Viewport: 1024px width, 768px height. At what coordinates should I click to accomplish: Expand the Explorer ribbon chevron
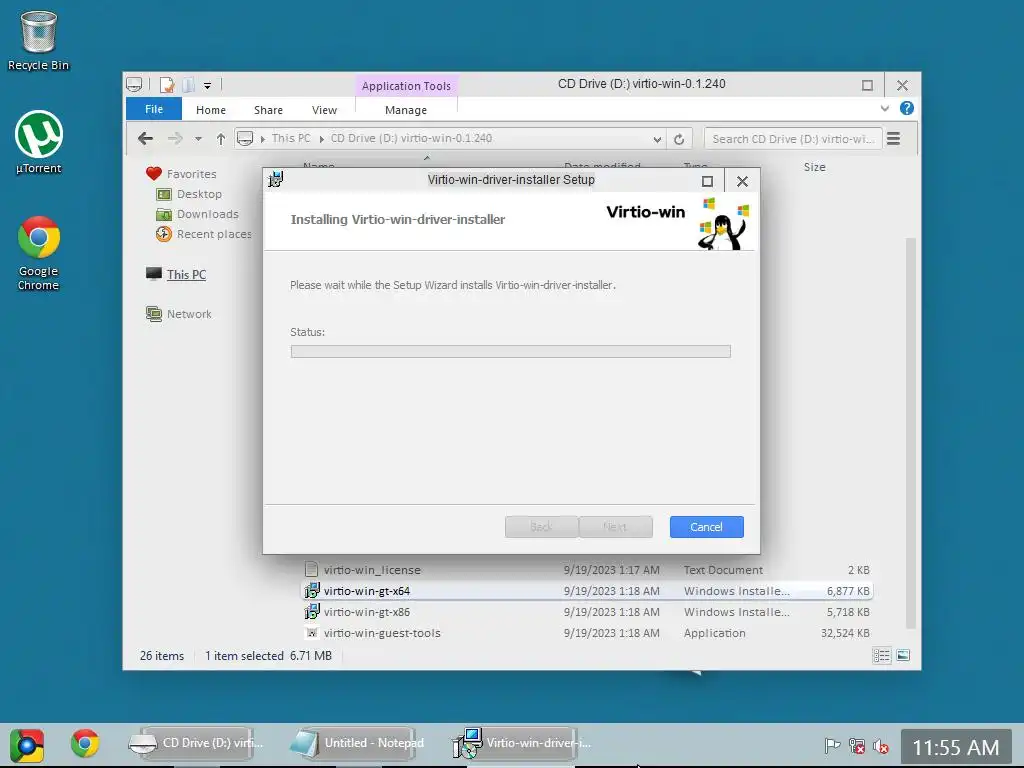click(885, 108)
